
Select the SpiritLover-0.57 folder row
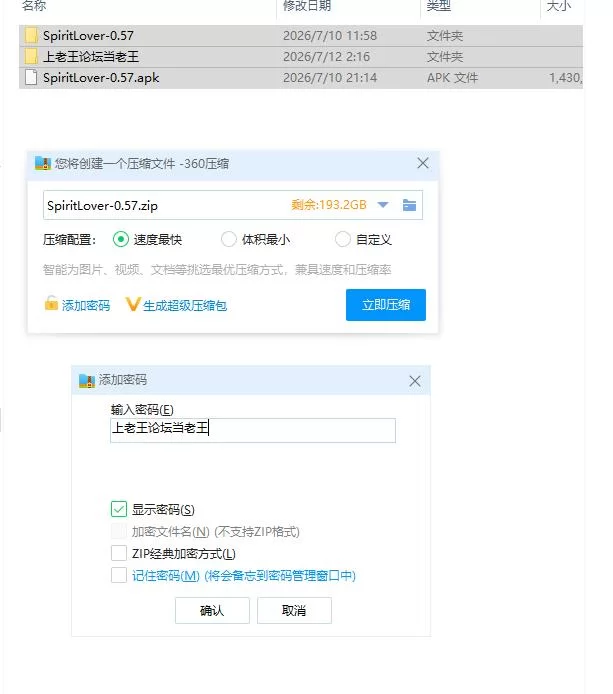tap(301, 35)
